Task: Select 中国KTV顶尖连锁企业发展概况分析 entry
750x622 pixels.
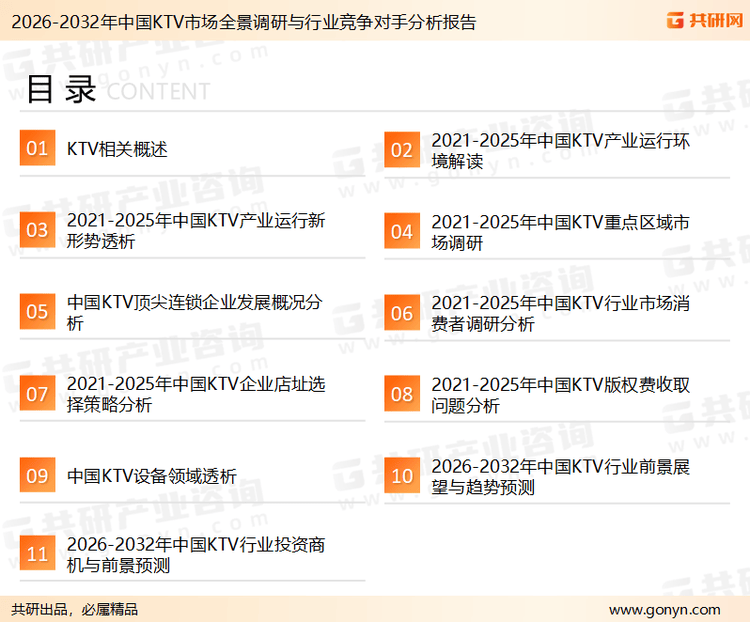Action: (x=194, y=313)
